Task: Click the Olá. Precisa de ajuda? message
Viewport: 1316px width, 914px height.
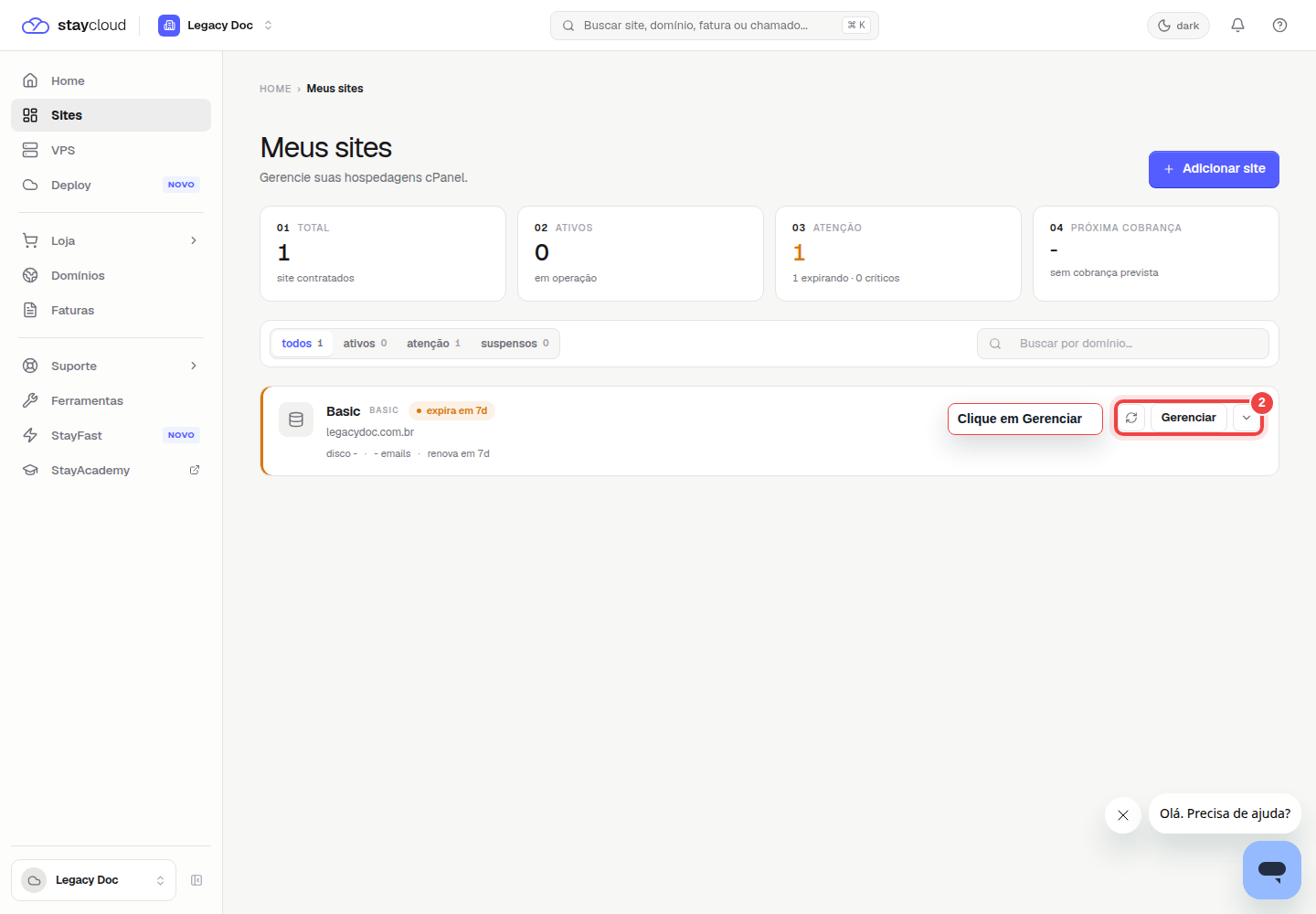Action: click(x=1225, y=813)
